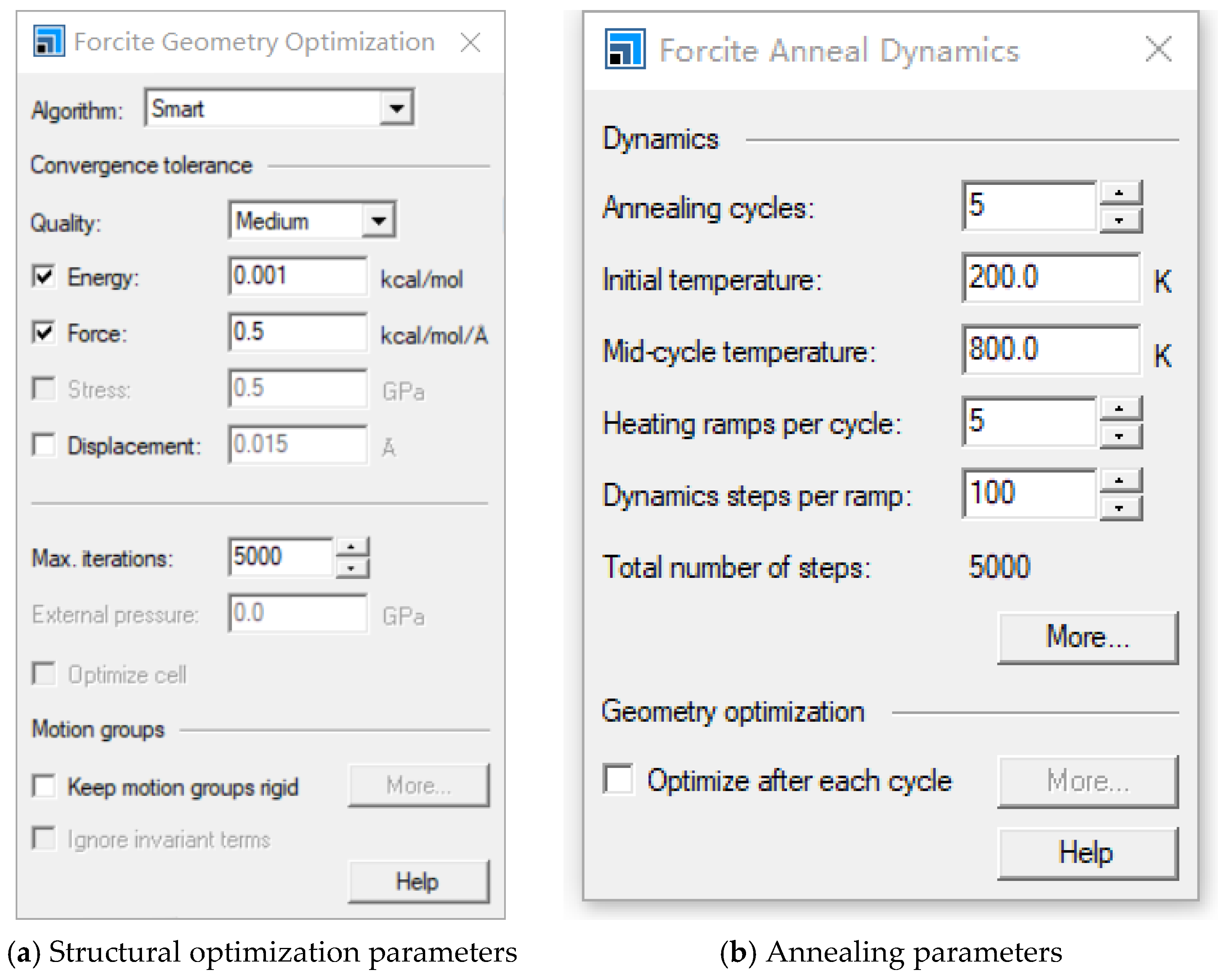Screen dimensions: 1227x980
Task: Close the Forcite Anneal Dynamics dialog
Action: coord(1158,49)
